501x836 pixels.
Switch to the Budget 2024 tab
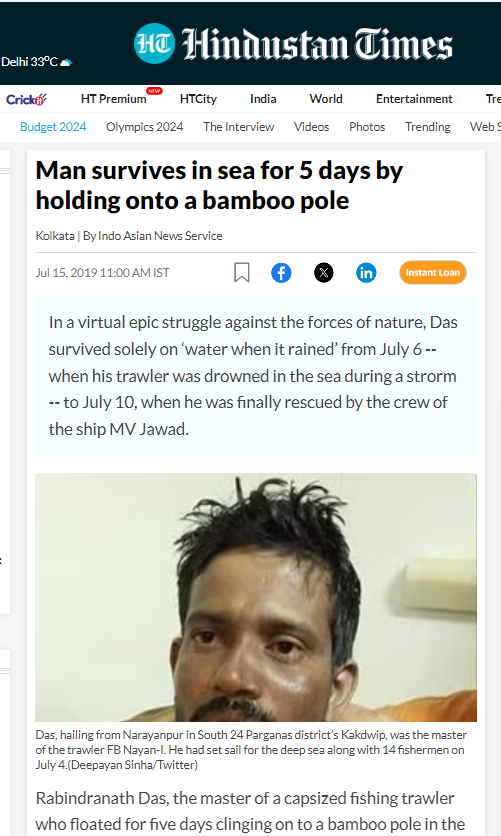(53, 127)
